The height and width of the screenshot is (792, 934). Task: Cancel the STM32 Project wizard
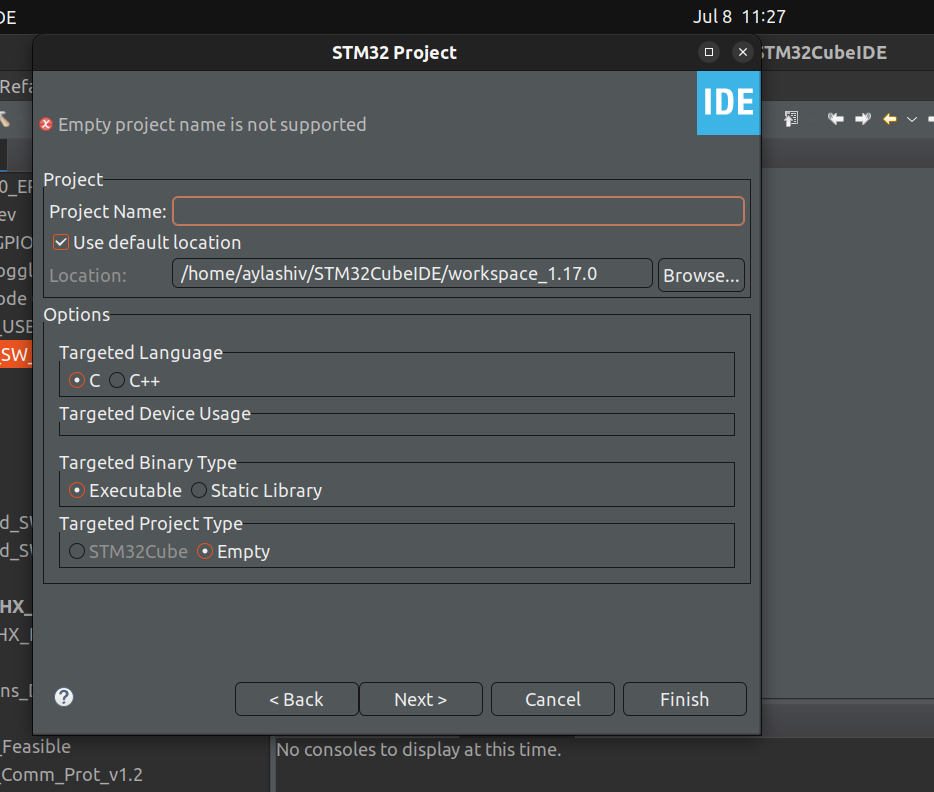point(552,698)
